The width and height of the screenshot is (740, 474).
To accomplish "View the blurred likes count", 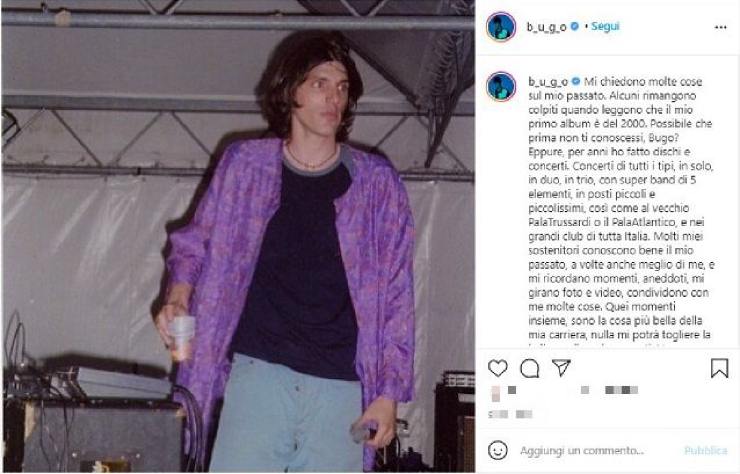I will [x=564, y=390].
